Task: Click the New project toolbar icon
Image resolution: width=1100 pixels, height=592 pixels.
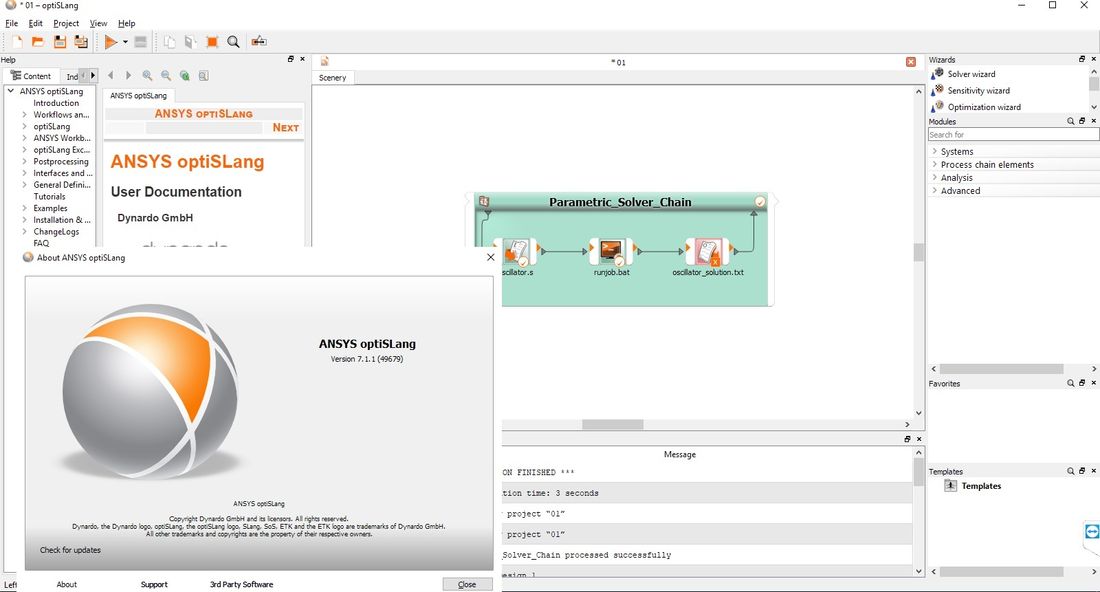Action: click(x=17, y=42)
